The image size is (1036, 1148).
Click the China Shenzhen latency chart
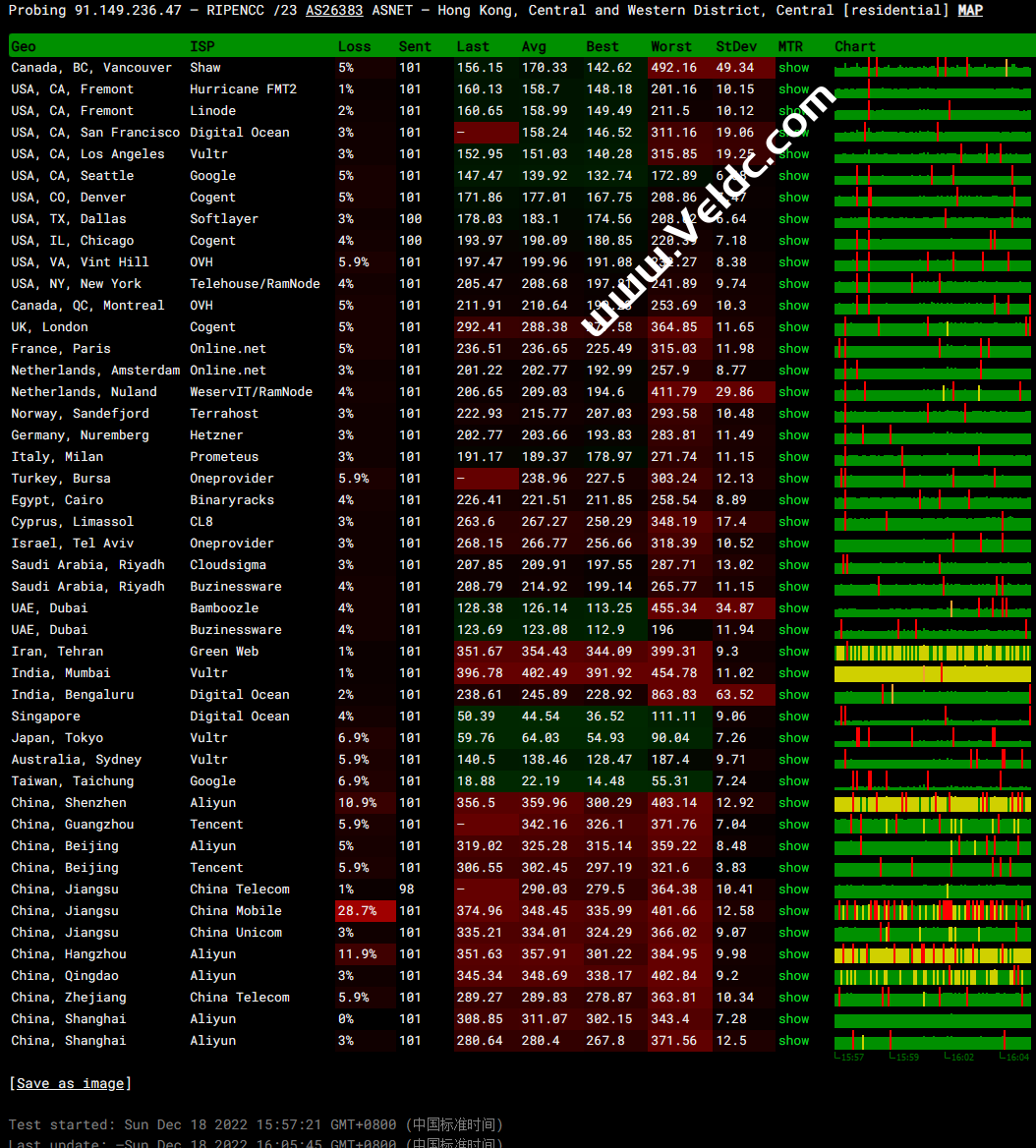tap(933, 803)
